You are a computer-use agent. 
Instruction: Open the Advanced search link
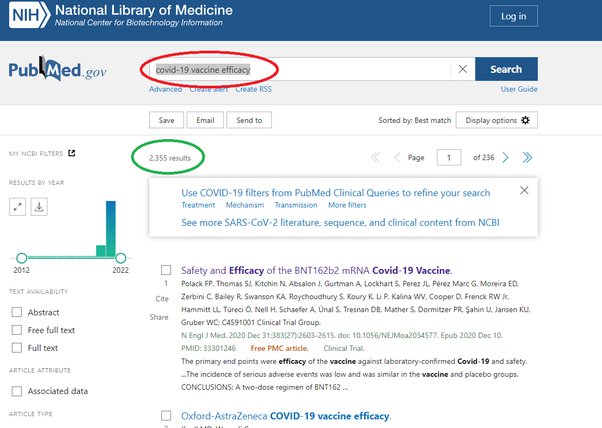coord(165,89)
